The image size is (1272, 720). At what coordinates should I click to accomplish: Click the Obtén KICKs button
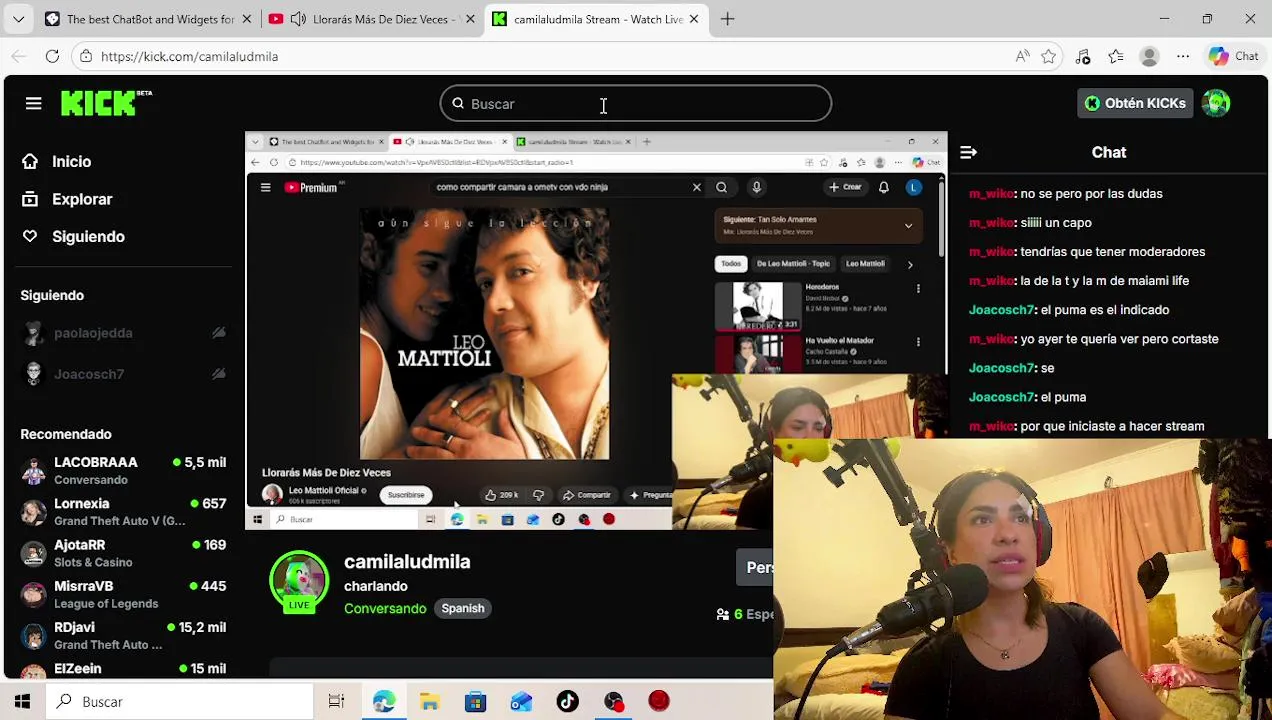1135,103
